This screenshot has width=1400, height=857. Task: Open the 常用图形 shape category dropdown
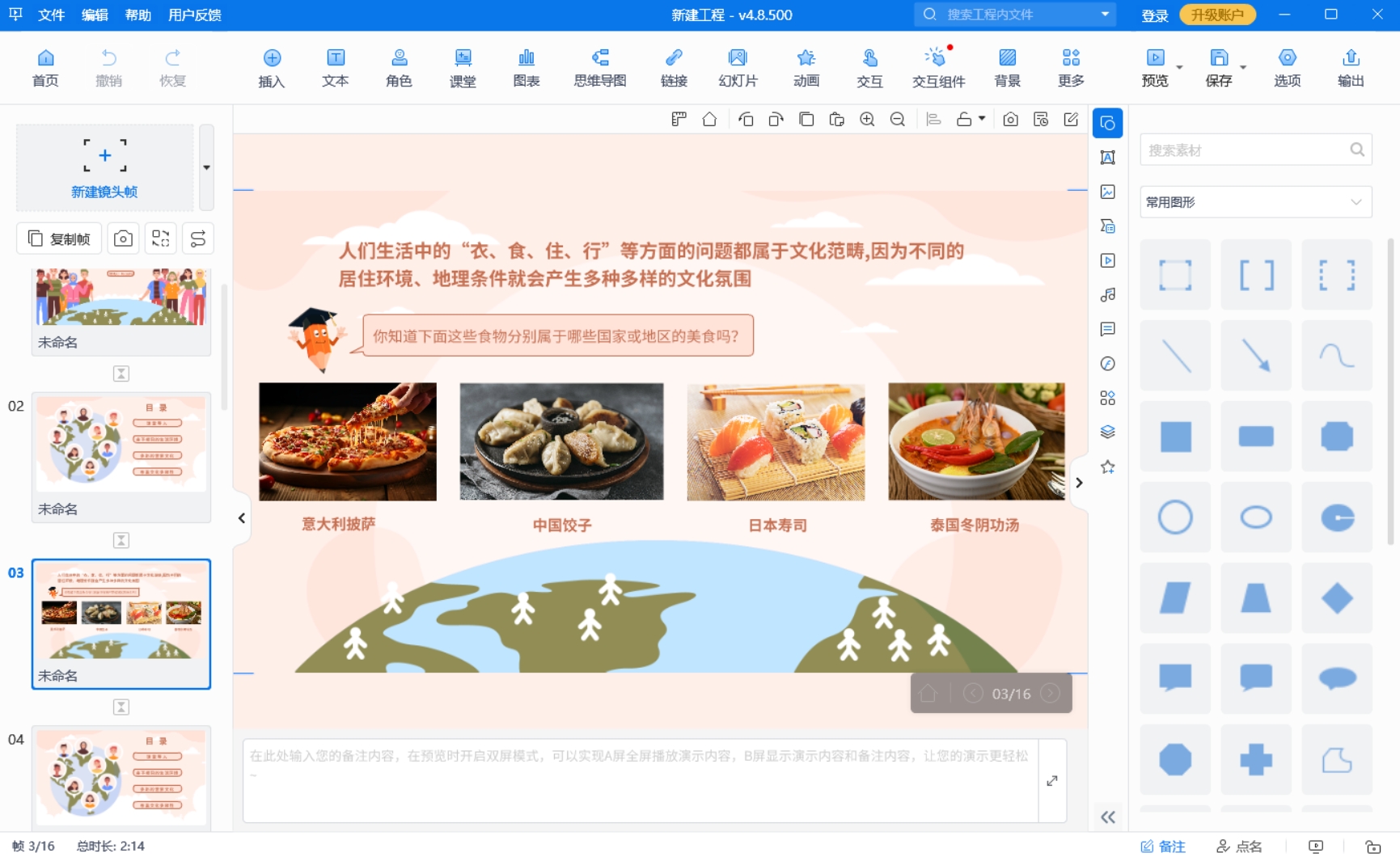(x=1255, y=202)
